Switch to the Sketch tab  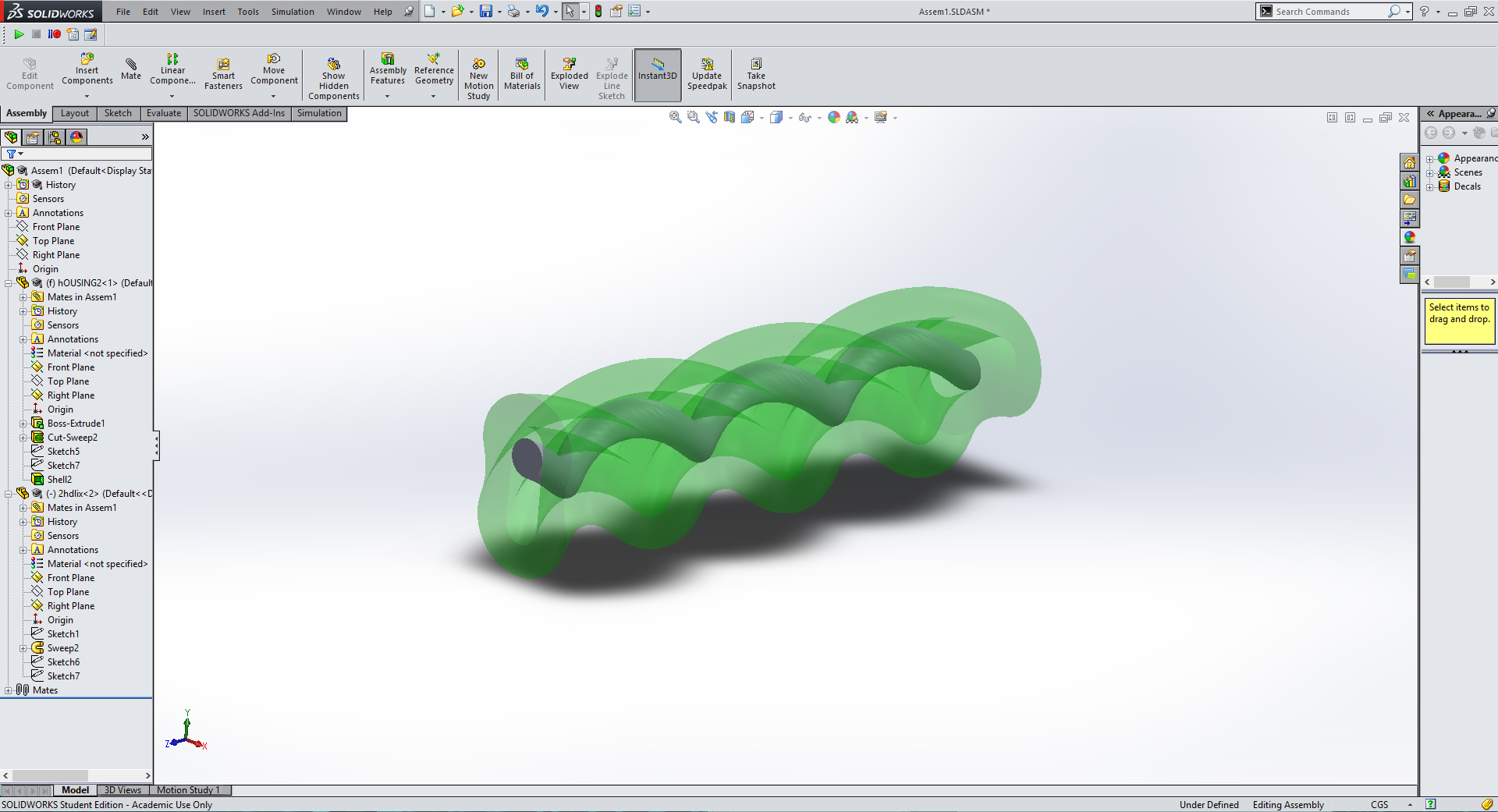pyautogui.click(x=118, y=113)
